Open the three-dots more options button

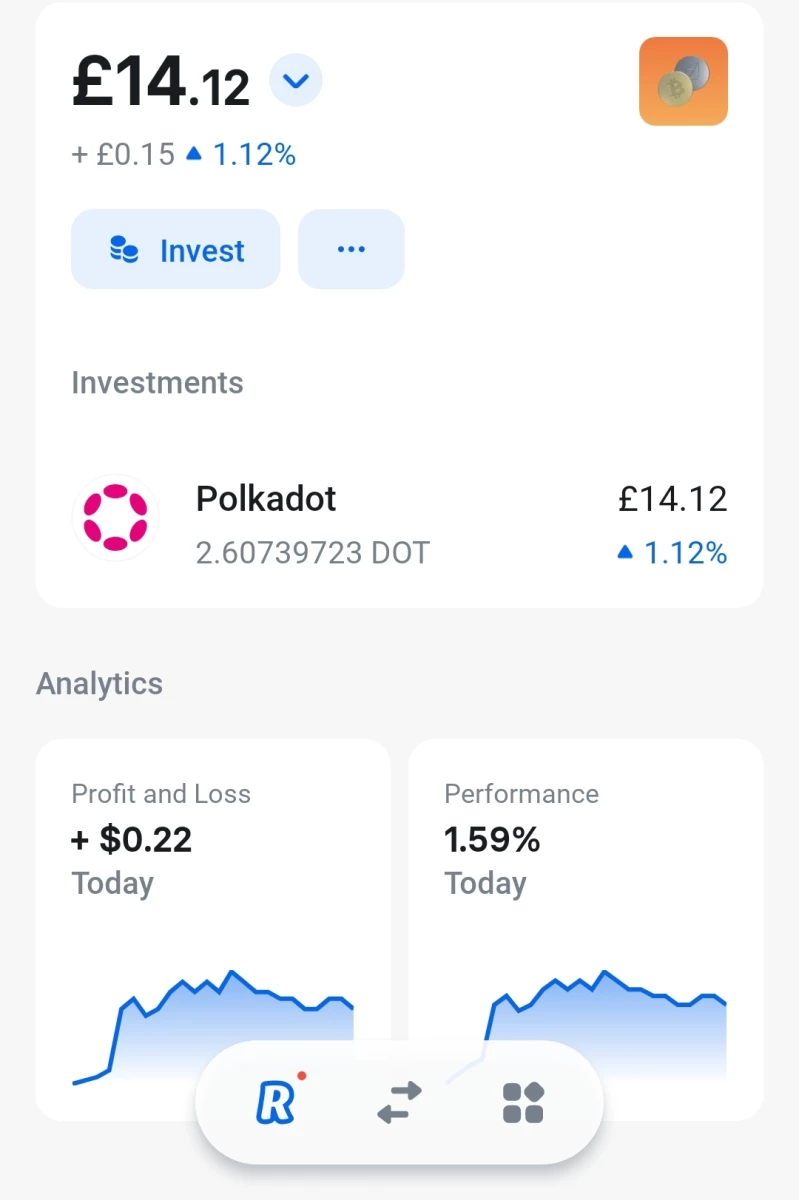tap(351, 249)
